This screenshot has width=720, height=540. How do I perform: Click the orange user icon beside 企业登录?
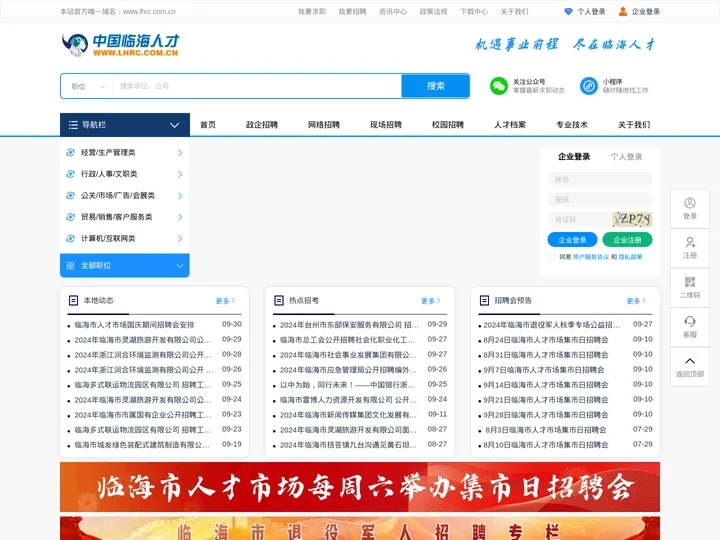coord(623,11)
